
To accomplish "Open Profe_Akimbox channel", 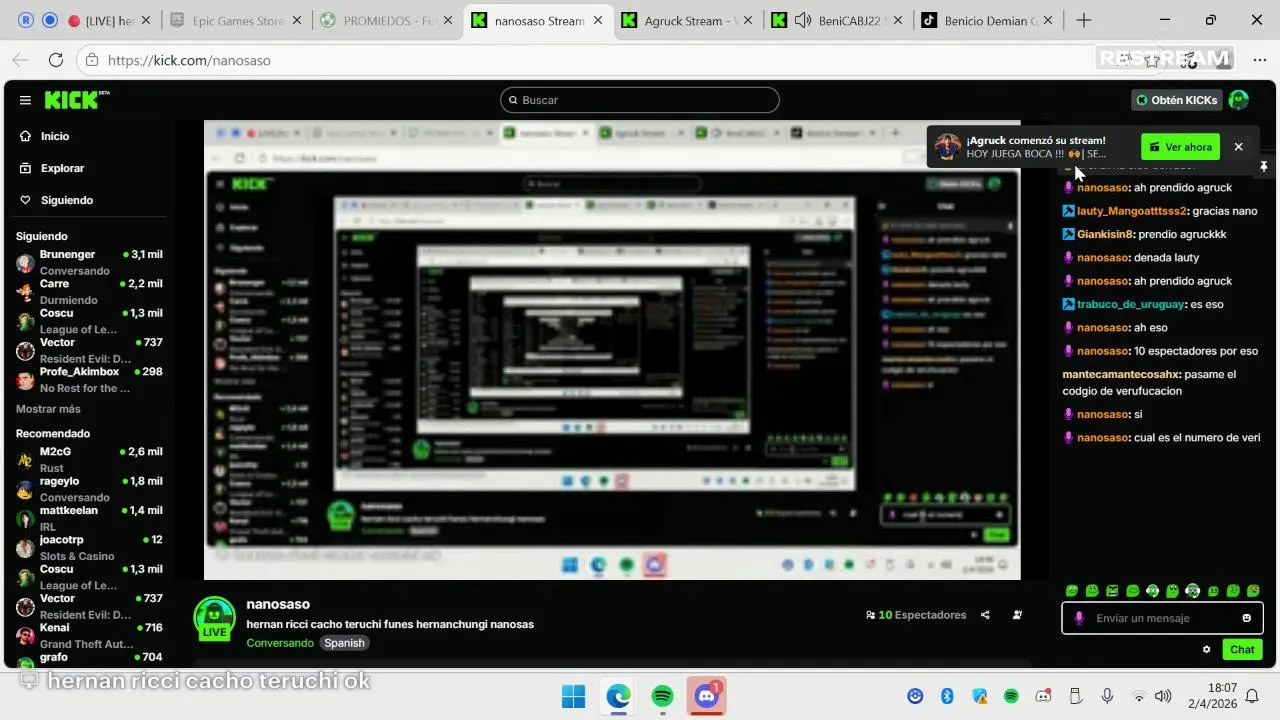I will [x=90, y=379].
